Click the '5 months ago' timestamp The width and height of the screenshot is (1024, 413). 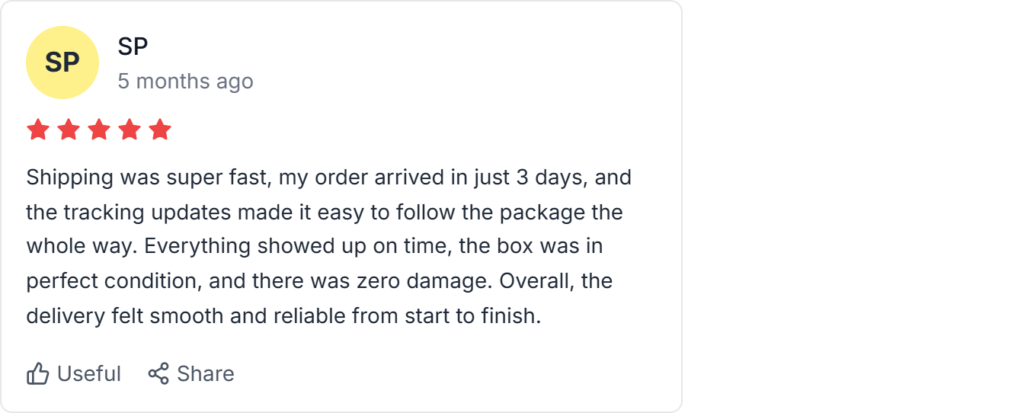click(x=185, y=81)
